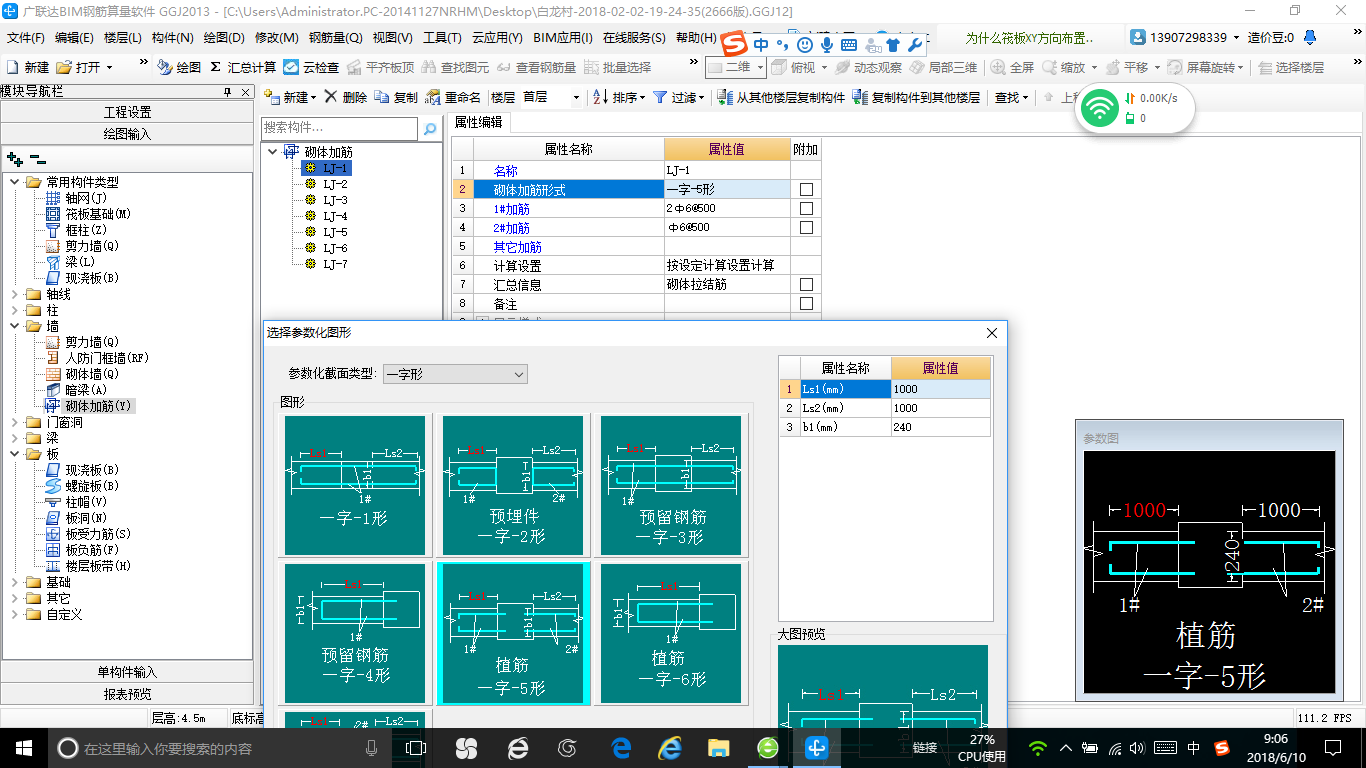Start the 云检查 cloud check

[x=291, y=68]
